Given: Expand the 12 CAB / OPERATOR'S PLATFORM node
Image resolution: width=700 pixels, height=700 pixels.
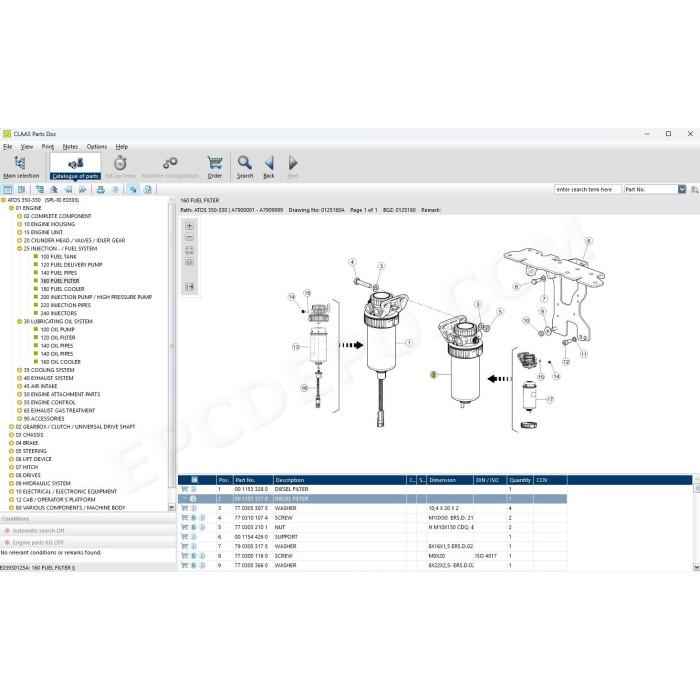Looking at the screenshot, I should click(x=12, y=500).
